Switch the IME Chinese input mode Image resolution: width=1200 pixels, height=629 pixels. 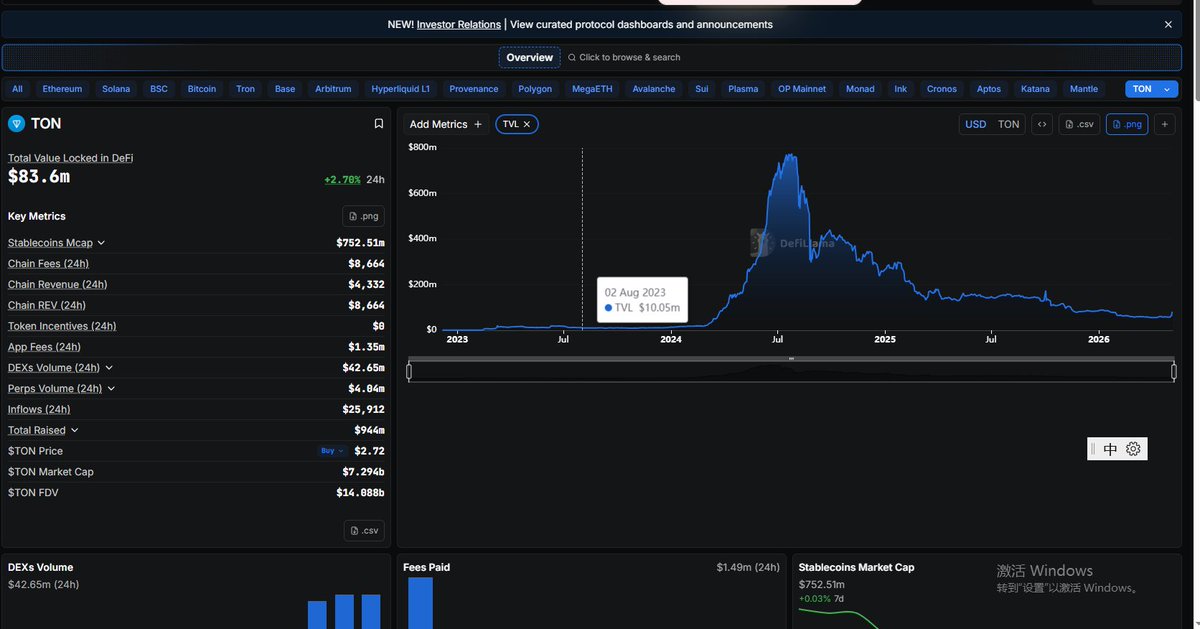(x=1110, y=449)
